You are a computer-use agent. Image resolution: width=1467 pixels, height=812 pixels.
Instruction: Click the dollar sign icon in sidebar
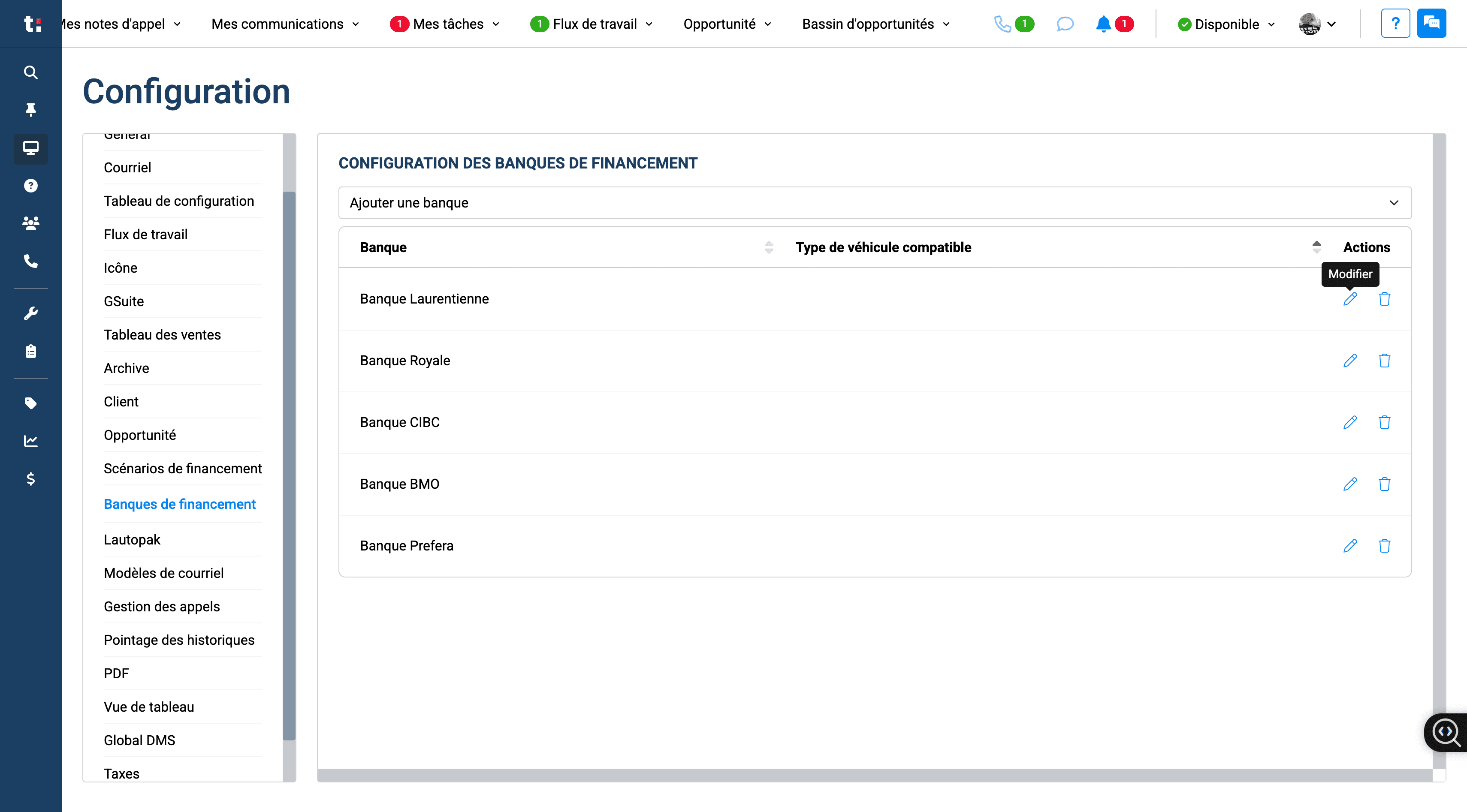click(31, 478)
